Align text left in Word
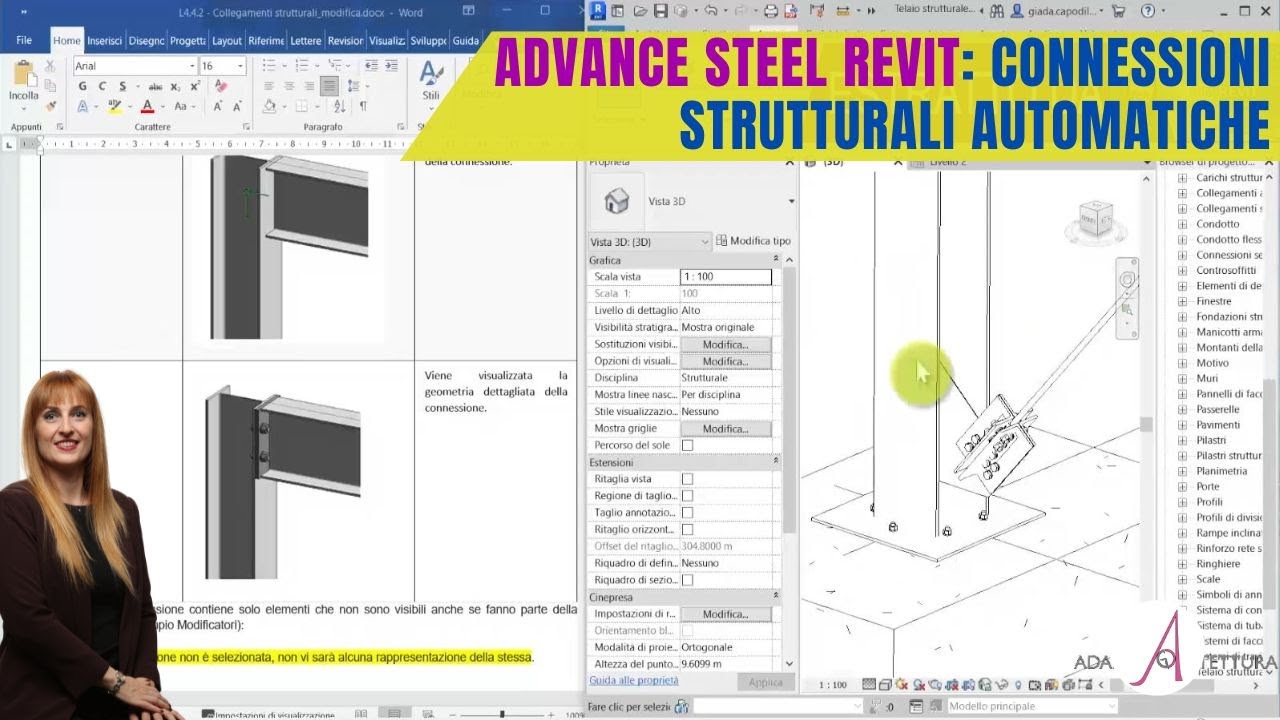This screenshot has width=1280, height=720. click(x=269, y=86)
